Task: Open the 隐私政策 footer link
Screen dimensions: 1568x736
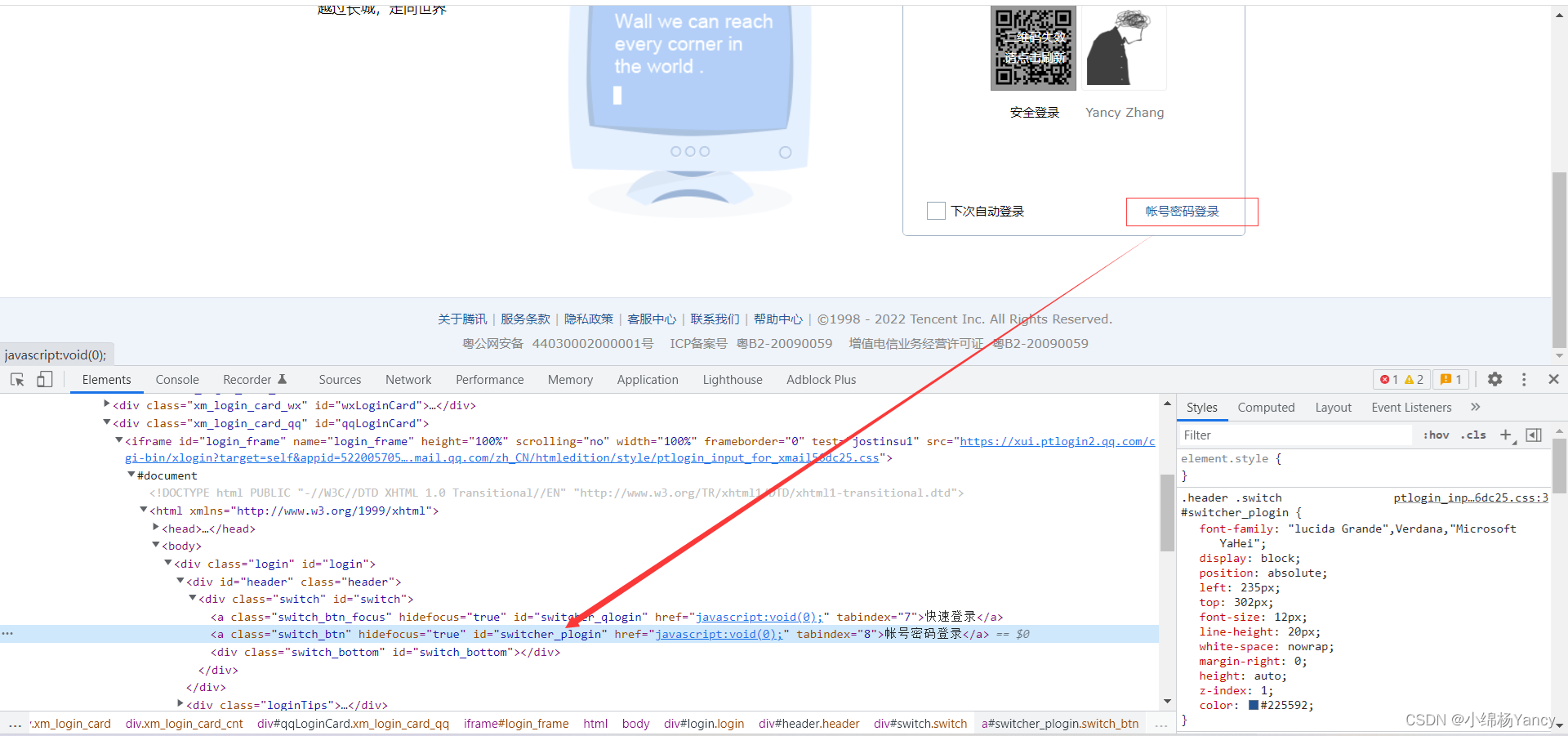Action: tap(589, 319)
